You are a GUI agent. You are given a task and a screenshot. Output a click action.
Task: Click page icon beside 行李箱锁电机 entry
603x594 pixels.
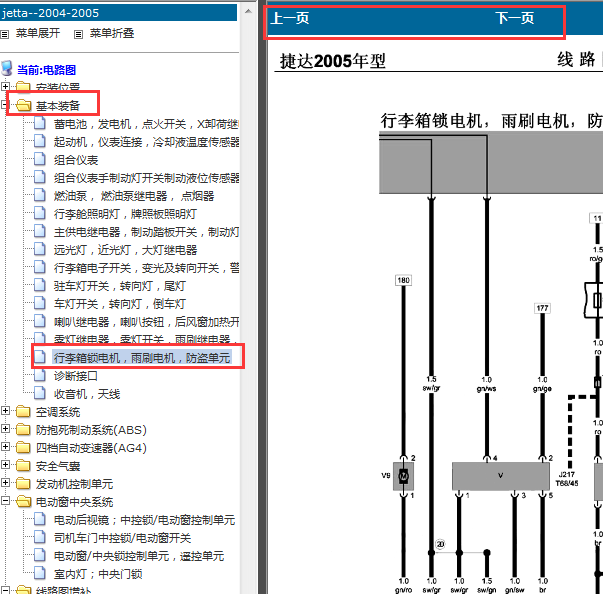pyautogui.click(x=40, y=357)
